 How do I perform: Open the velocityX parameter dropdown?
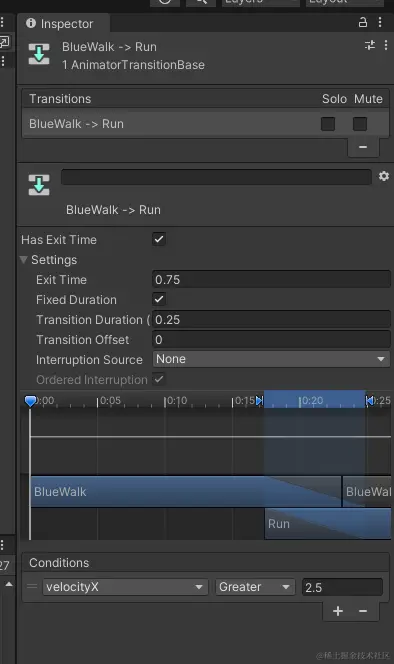[x=125, y=587]
